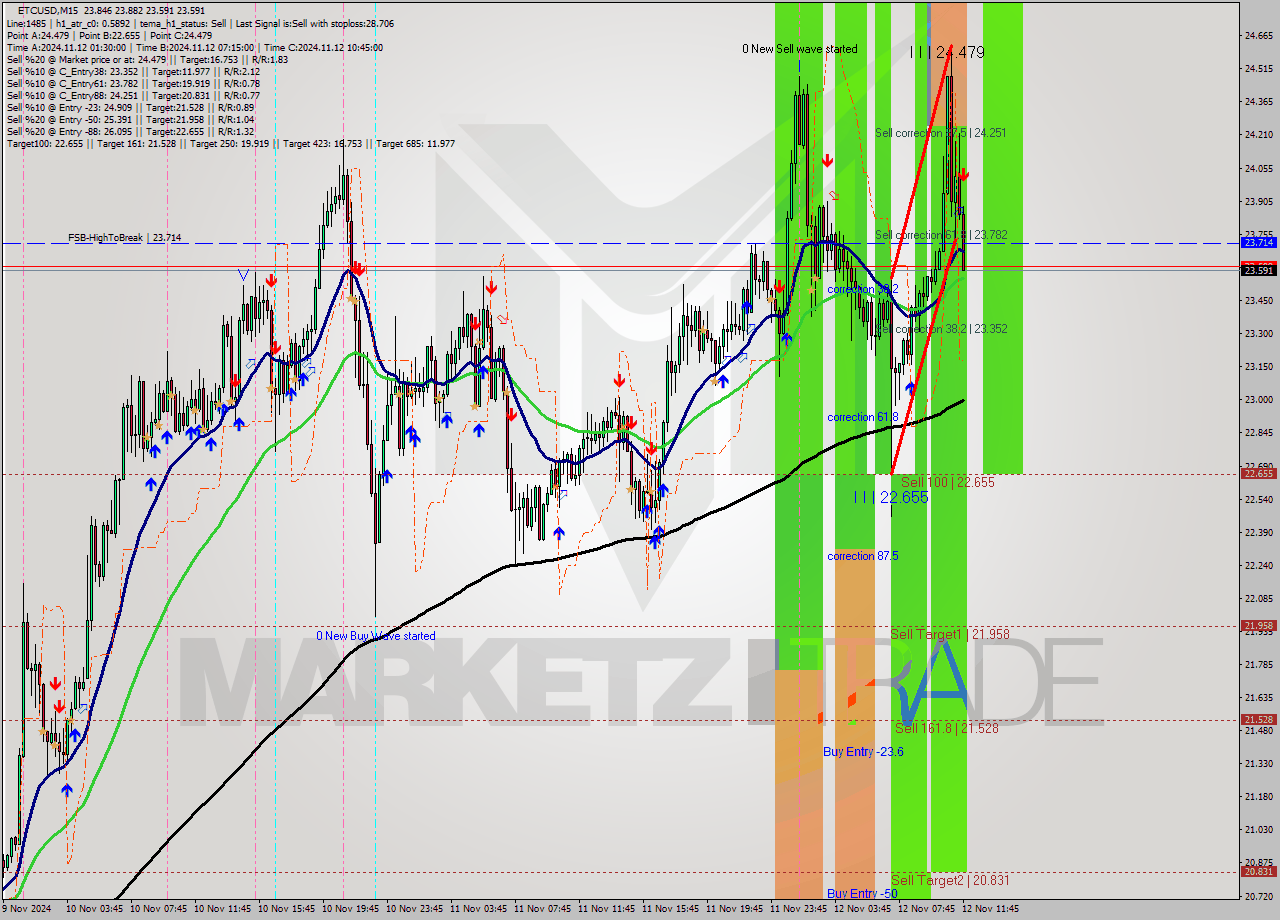Select 'Sell %10 @ C_Entry38' info line
This screenshot has height=920, width=1280.
[x=133, y=72]
